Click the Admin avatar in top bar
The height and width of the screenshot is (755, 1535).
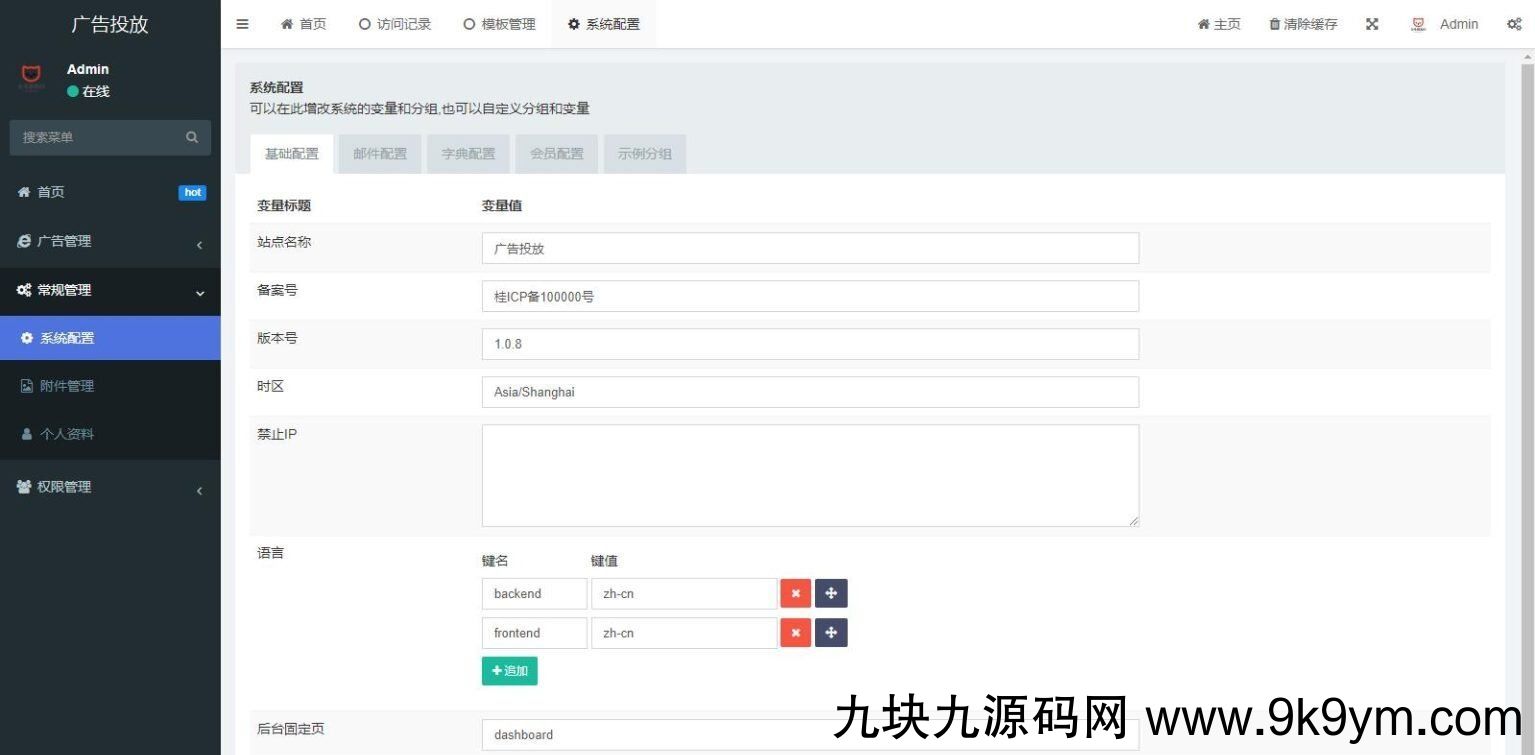click(1418, 24)
